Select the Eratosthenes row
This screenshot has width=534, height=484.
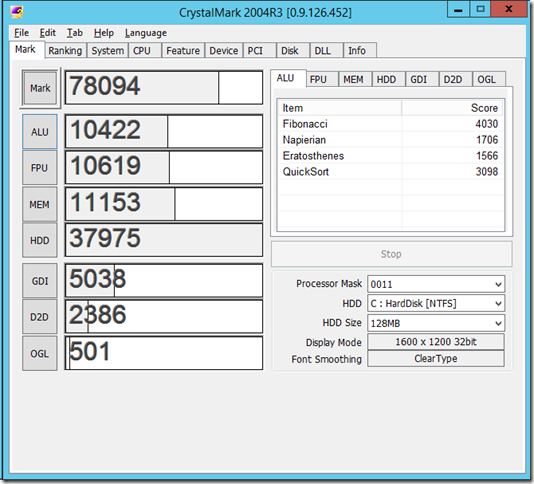tap(390, 156)
